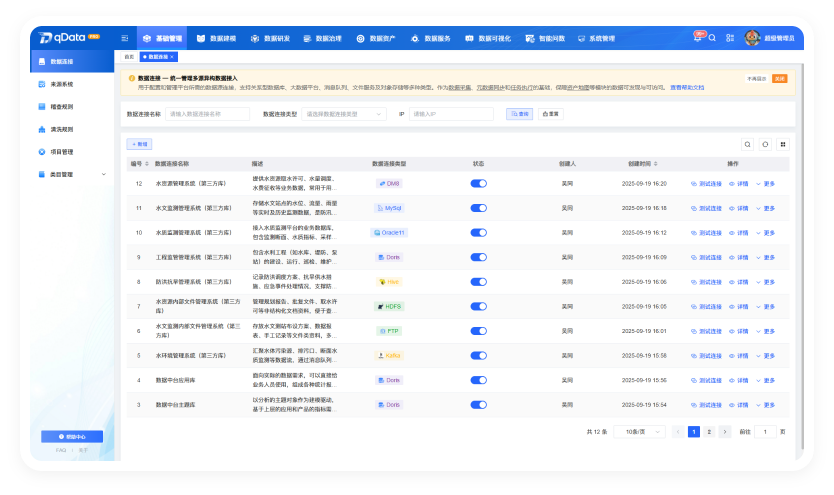Focus the IP input field
Image resolution: width=834 pixels, height=495 pixels.
click(451, 114)
